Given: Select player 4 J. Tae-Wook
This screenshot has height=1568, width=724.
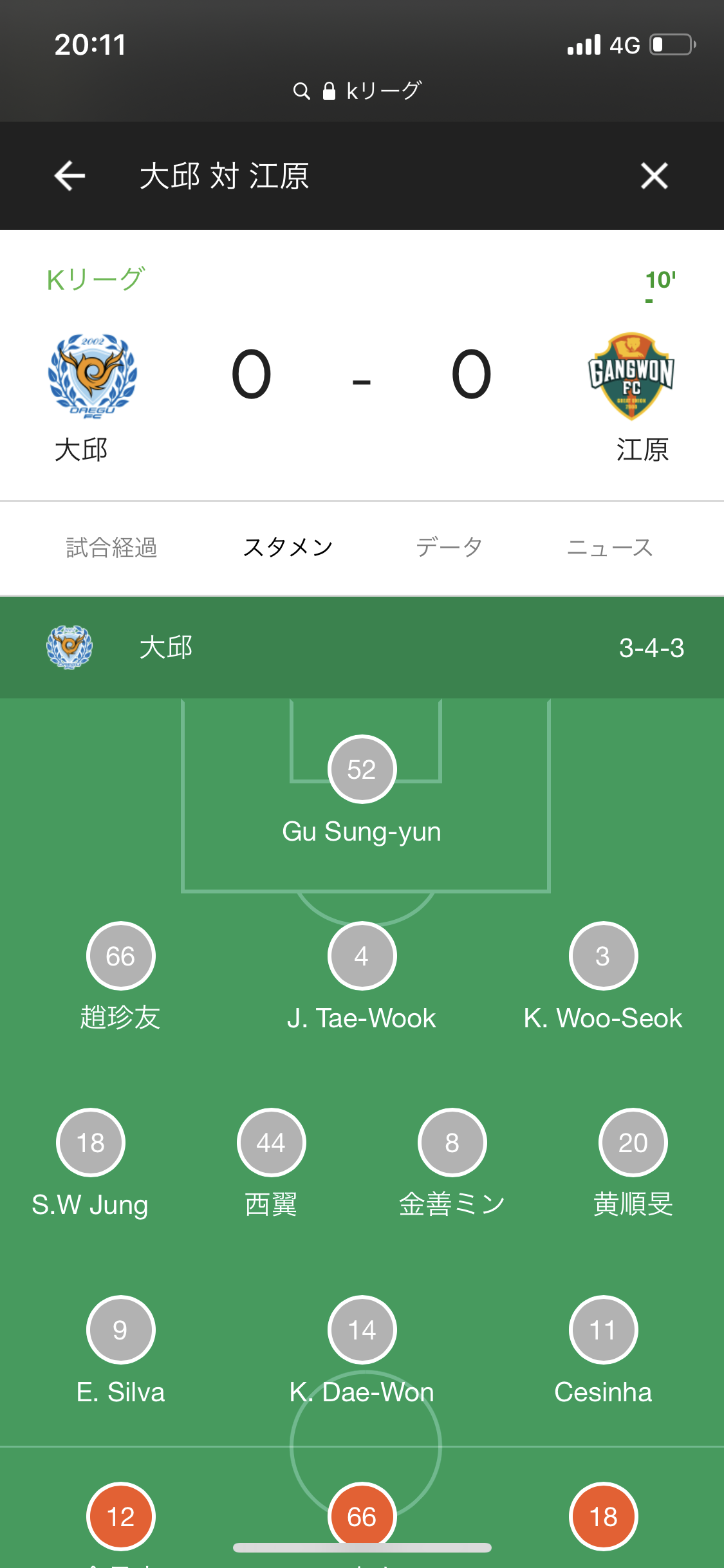Looking at the screenshot, I should click(x=362, y=956).
